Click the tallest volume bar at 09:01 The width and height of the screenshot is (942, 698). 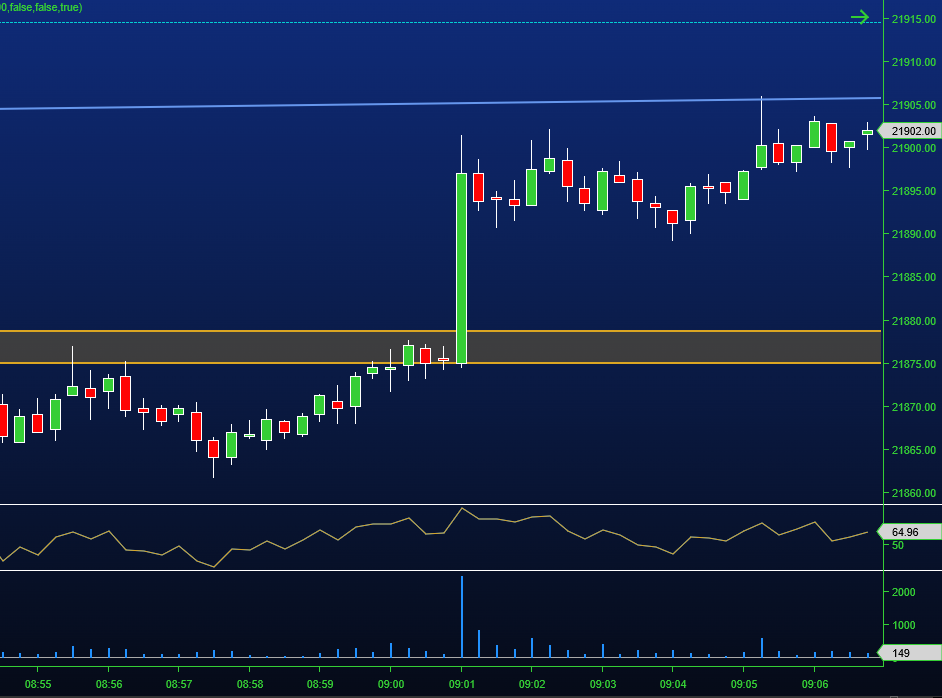(x=461, y=617)
